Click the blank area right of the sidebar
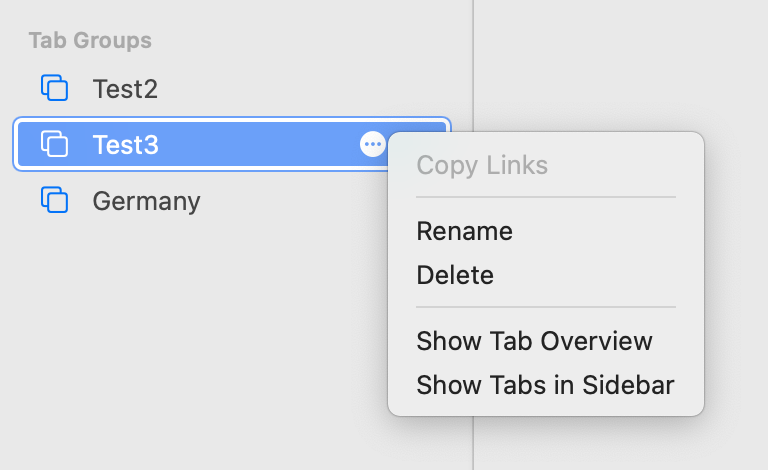768x470 pixels. point(620,60)
